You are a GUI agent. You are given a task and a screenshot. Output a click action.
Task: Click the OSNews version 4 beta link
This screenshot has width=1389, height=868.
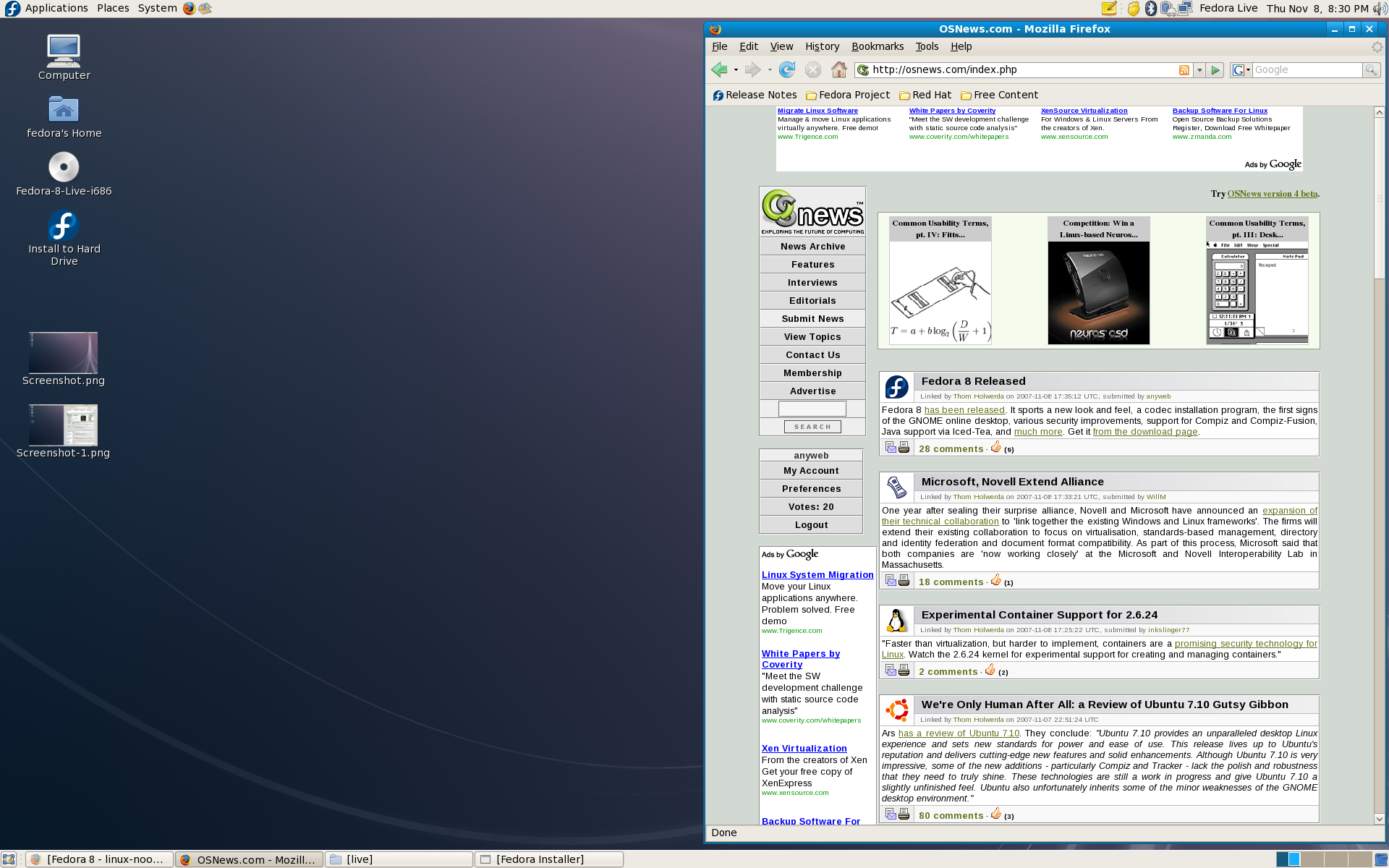tap(1272, 194)
